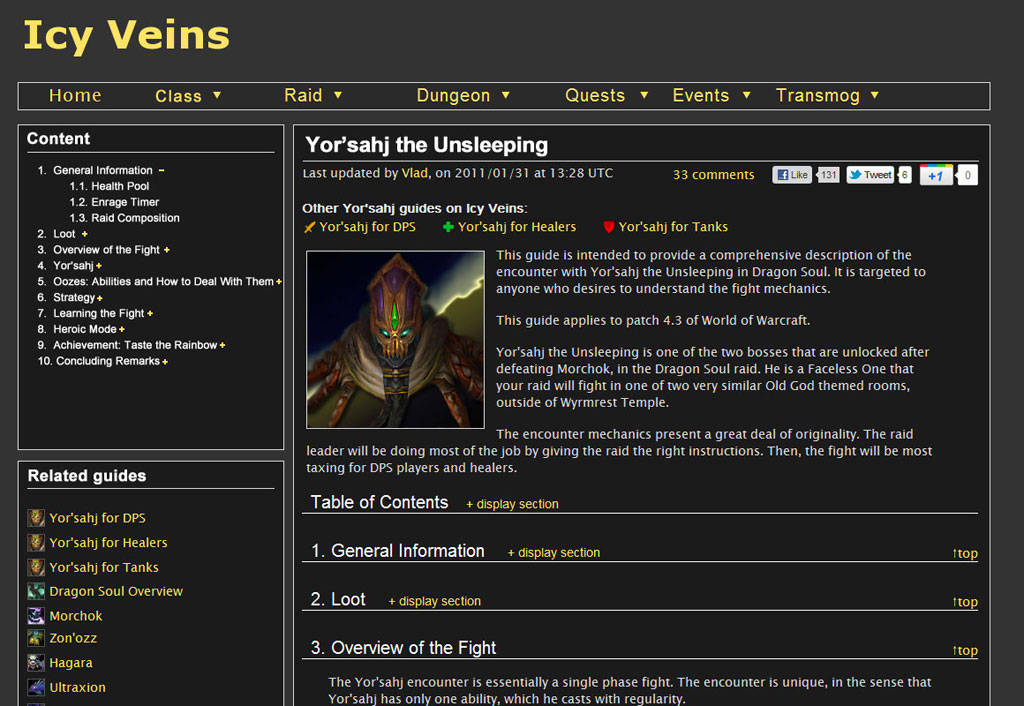Click the Morchok boss icon
Viewport: 1024px width, 706px height.
(36, 615)
